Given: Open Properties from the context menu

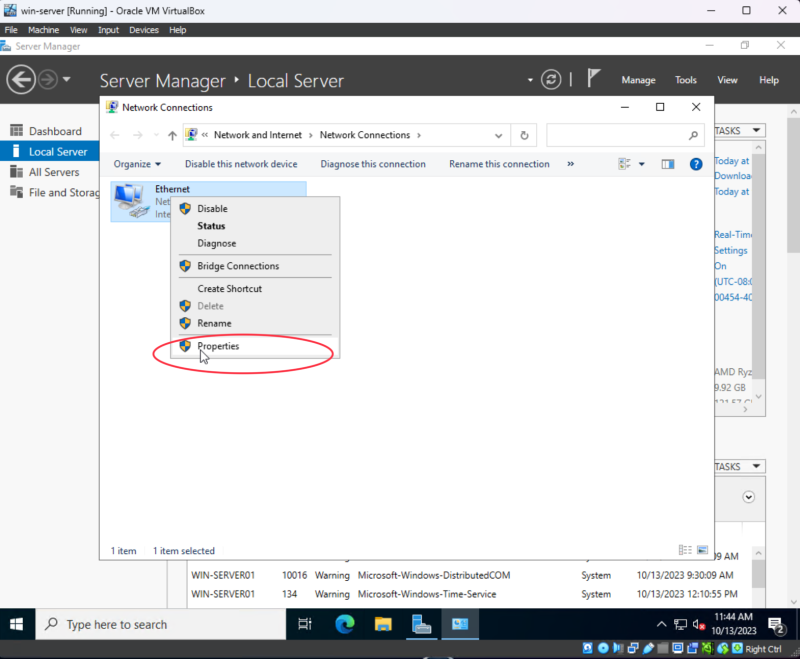Looking at the screenshot, I should point(218,346).
